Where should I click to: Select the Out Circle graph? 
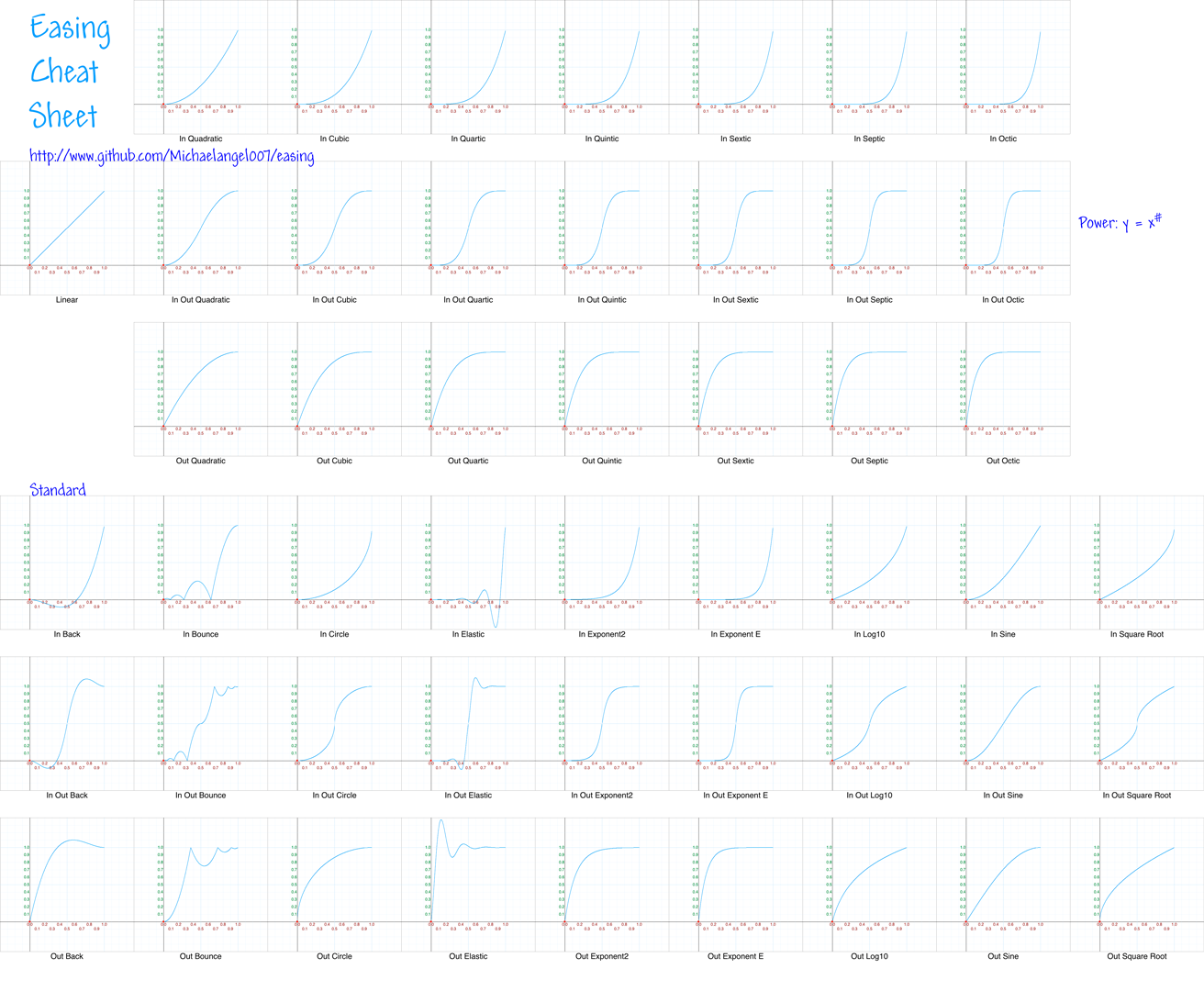point(335,885)
